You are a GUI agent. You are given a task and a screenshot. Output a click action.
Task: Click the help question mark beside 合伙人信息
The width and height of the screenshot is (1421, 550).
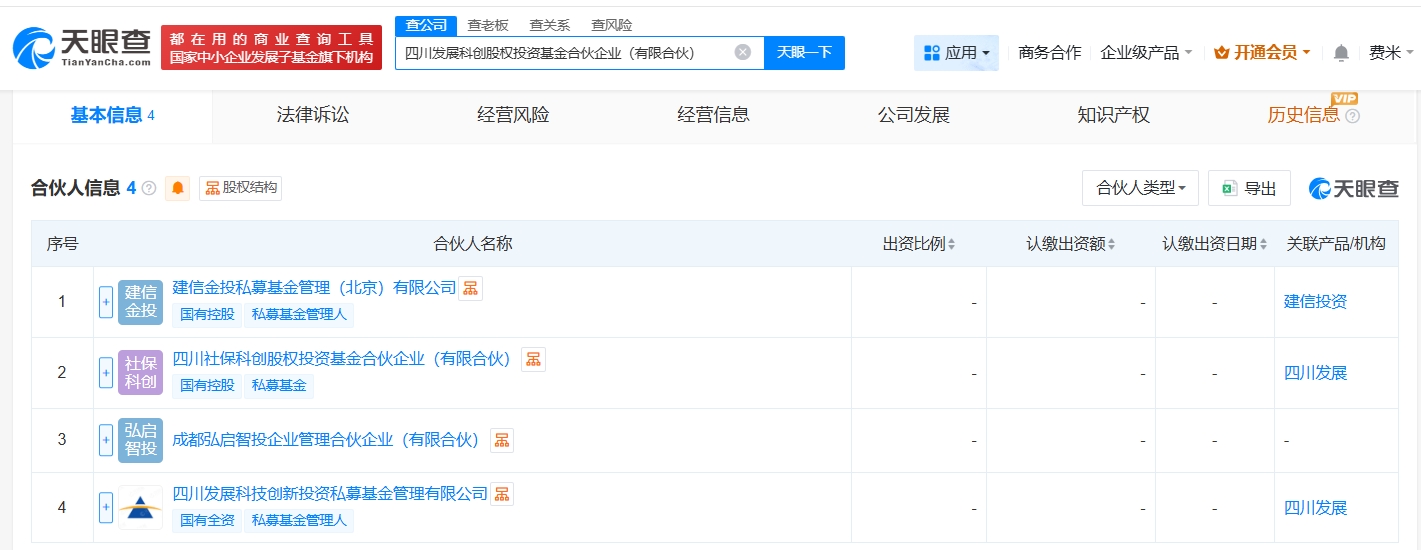pyautogui.click(x=149, y=188)
